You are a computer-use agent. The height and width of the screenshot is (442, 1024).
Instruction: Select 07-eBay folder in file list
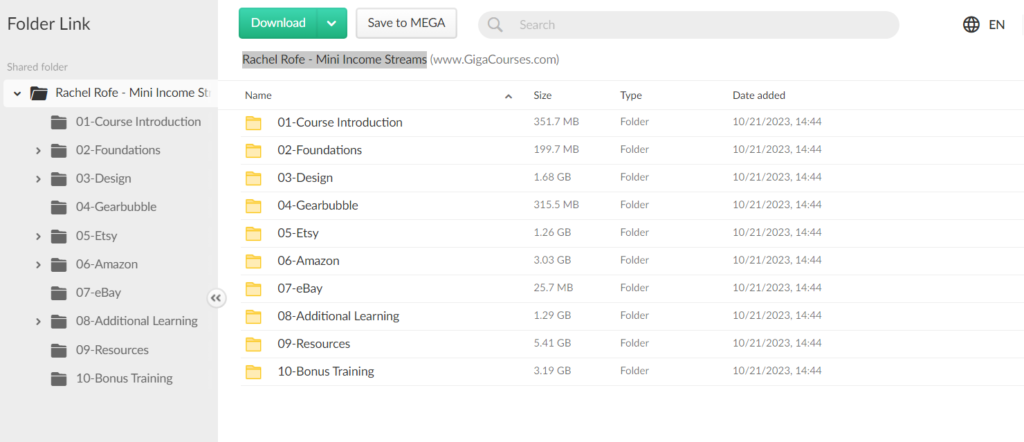tap(300, 289)
